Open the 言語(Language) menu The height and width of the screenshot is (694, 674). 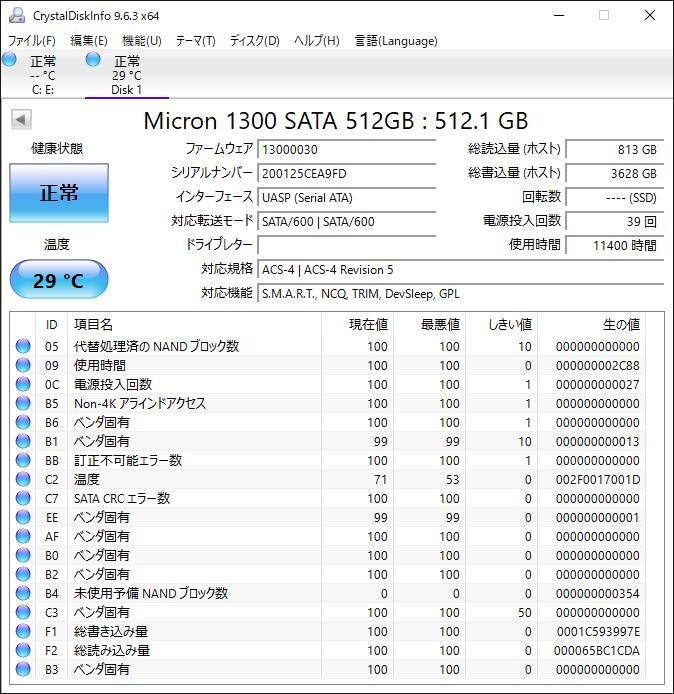coord(396,41)
